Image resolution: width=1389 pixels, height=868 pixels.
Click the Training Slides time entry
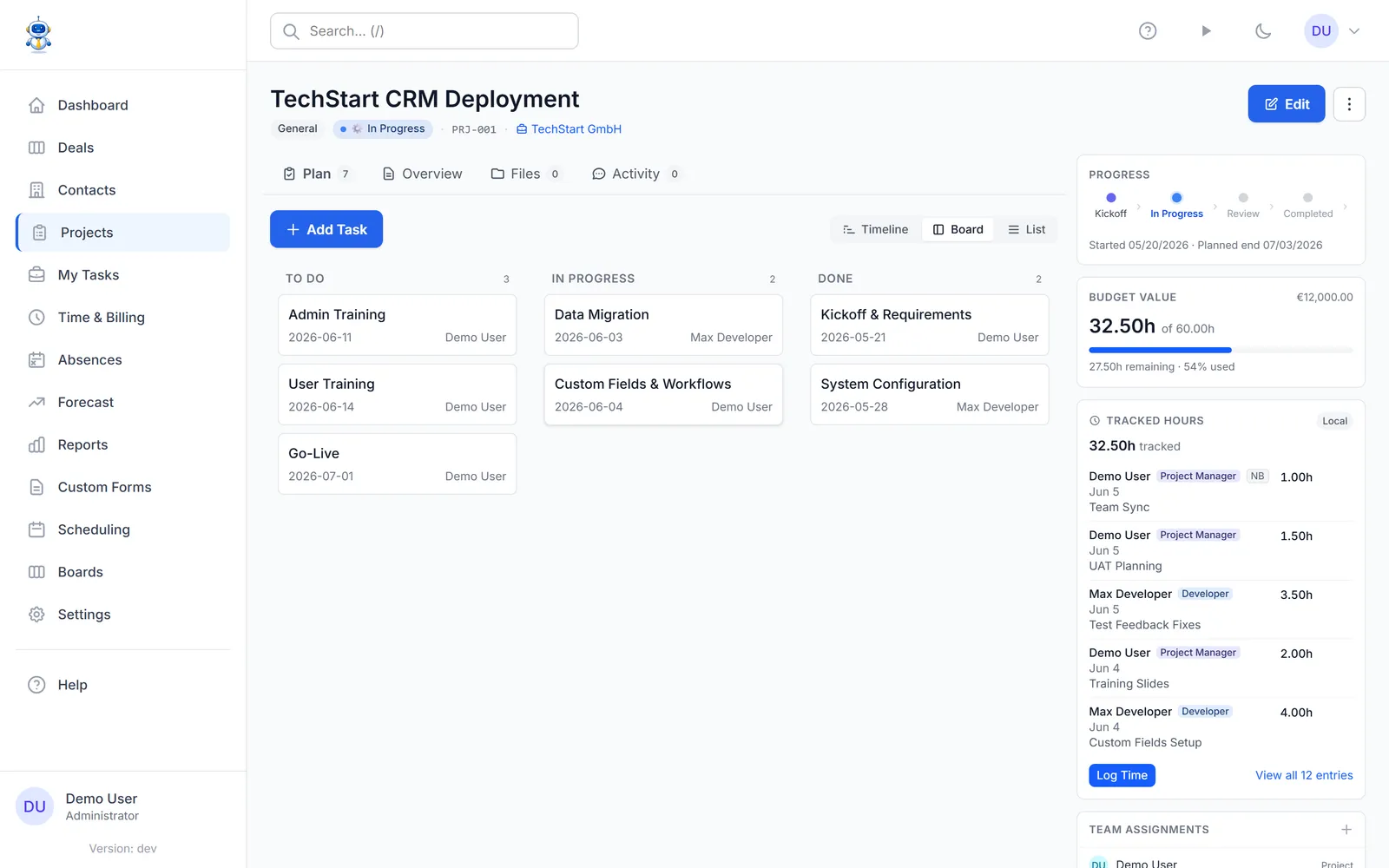[x=1221, y=668]
